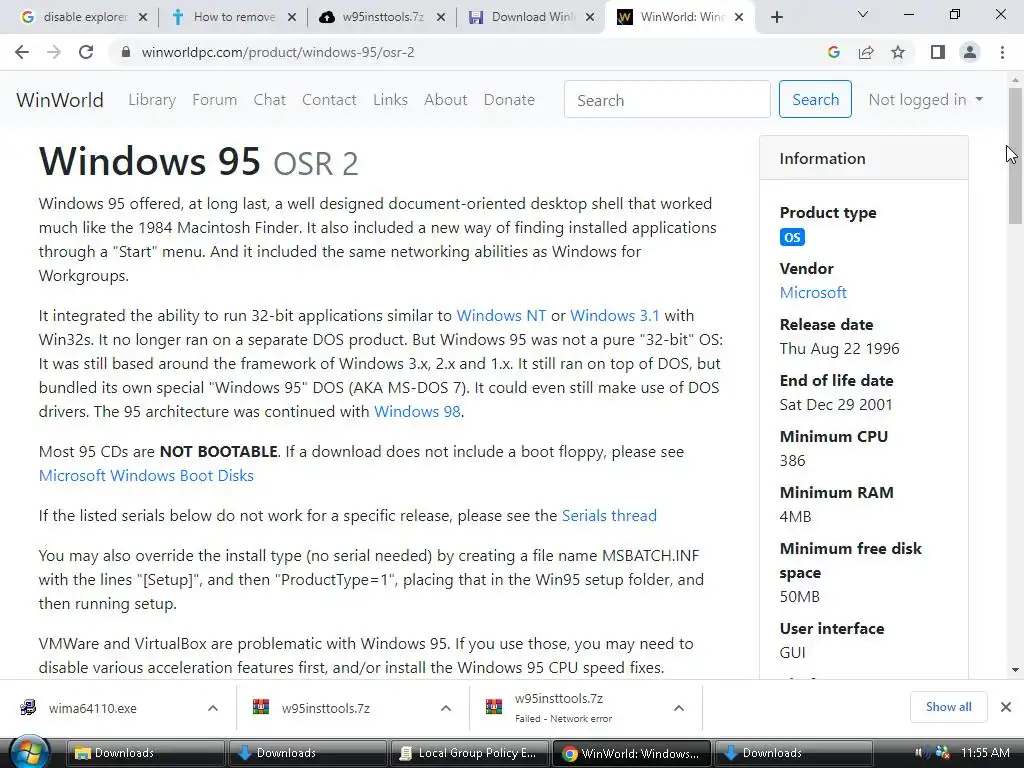Open Local Group Policy Editor taskbar button
Image resolution: width=1024 pixels, height=768 pixels.
pyautogui.click(x=470, y=753)
